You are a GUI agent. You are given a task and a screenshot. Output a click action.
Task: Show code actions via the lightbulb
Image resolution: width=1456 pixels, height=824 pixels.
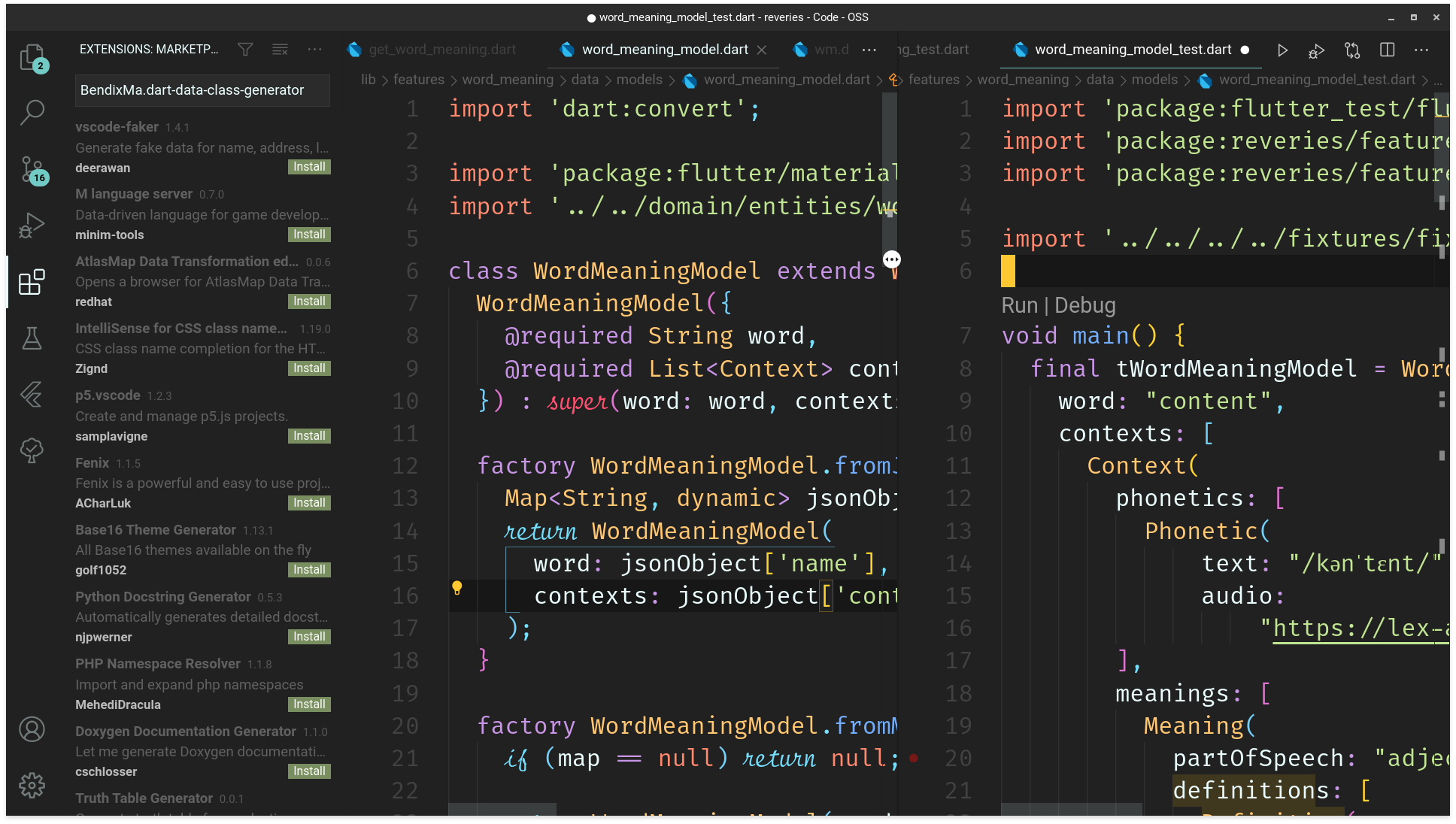[x=457, y=589]
